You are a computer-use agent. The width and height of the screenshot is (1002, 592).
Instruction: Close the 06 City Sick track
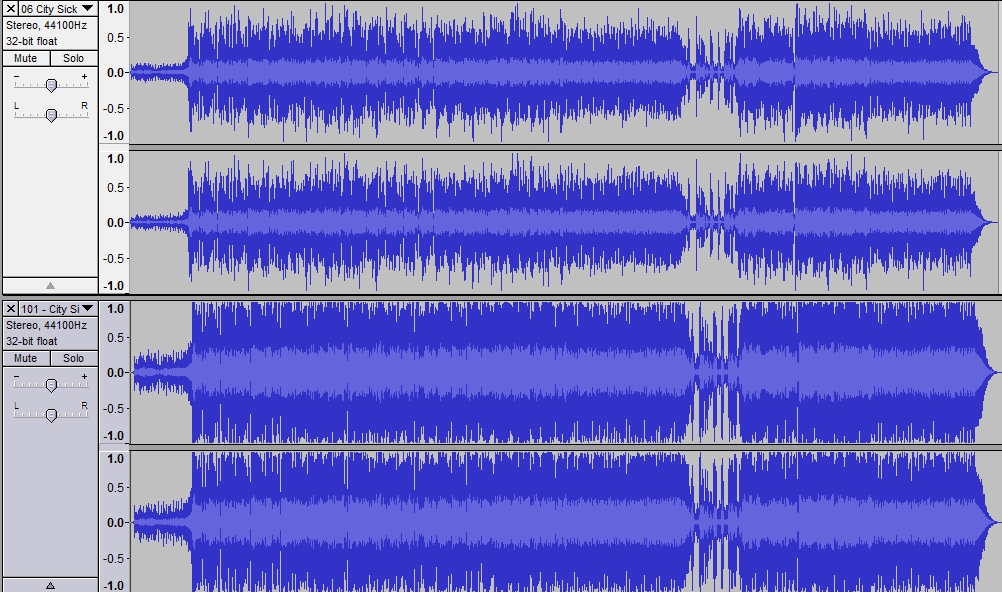[x=11, y=9]
